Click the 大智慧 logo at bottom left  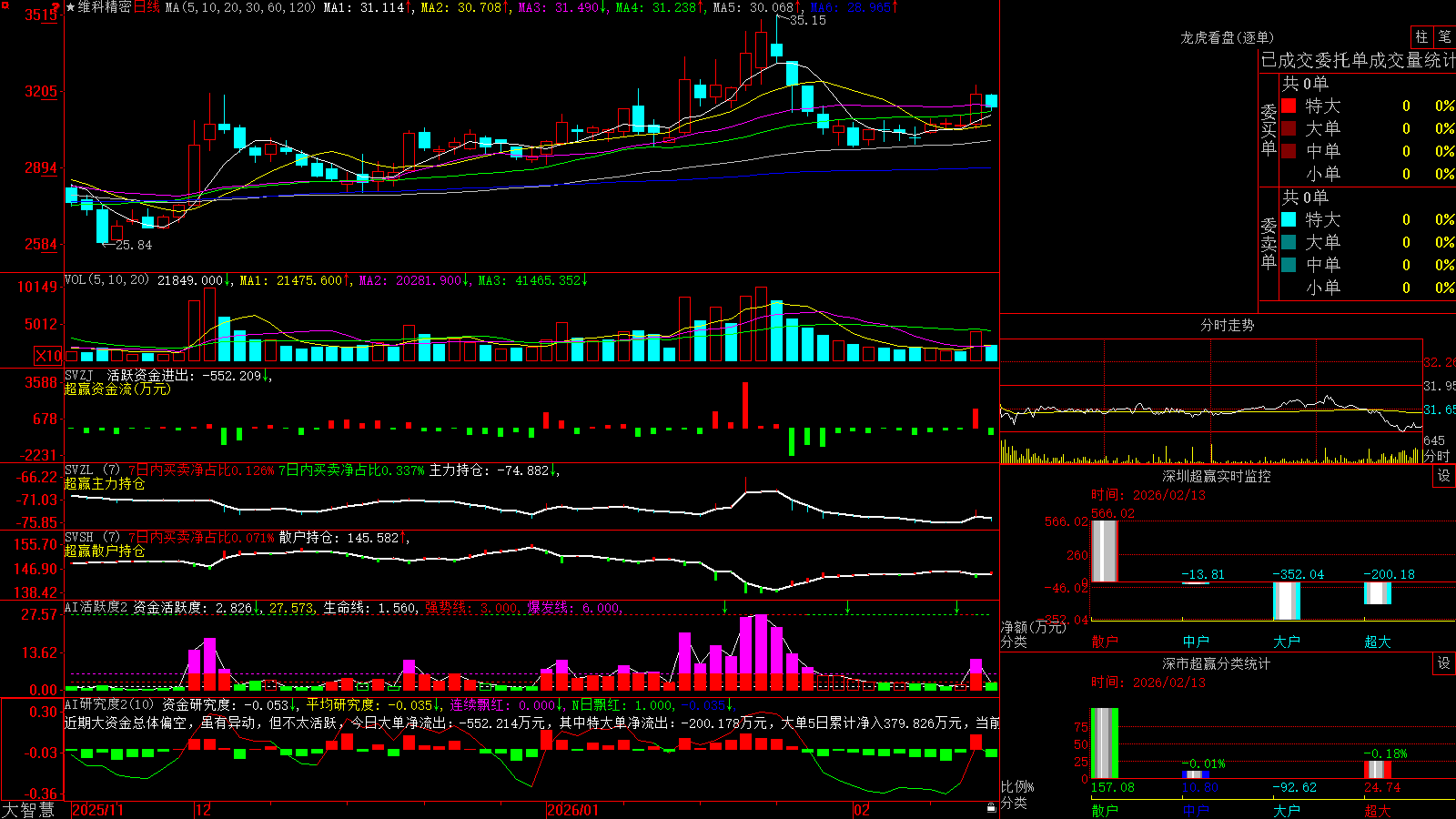point(28,809)
